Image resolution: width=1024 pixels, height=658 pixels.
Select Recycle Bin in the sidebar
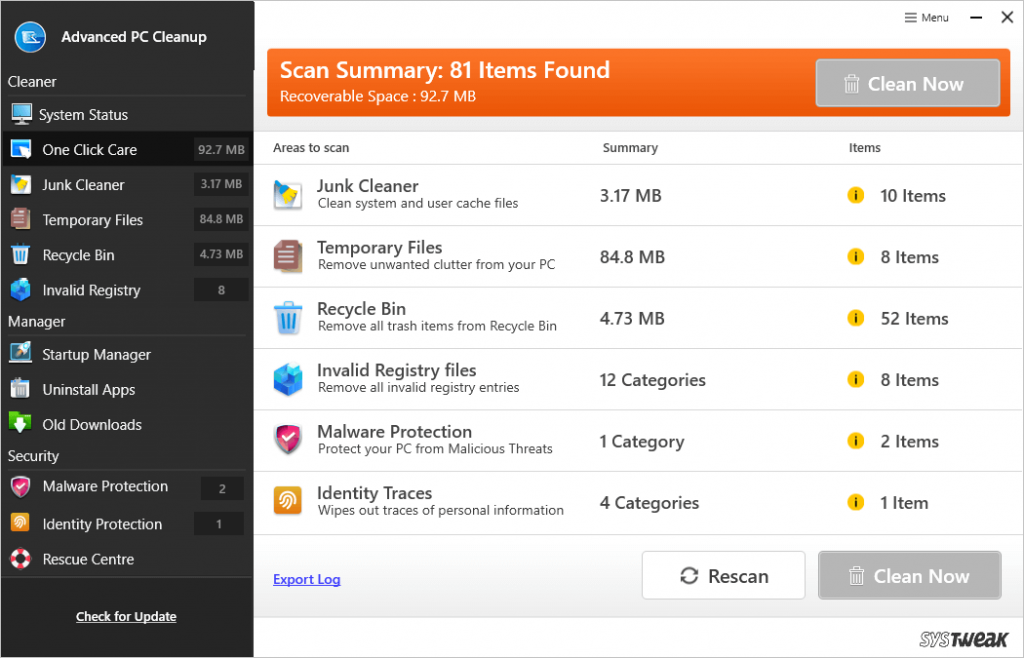coord(127,255)
